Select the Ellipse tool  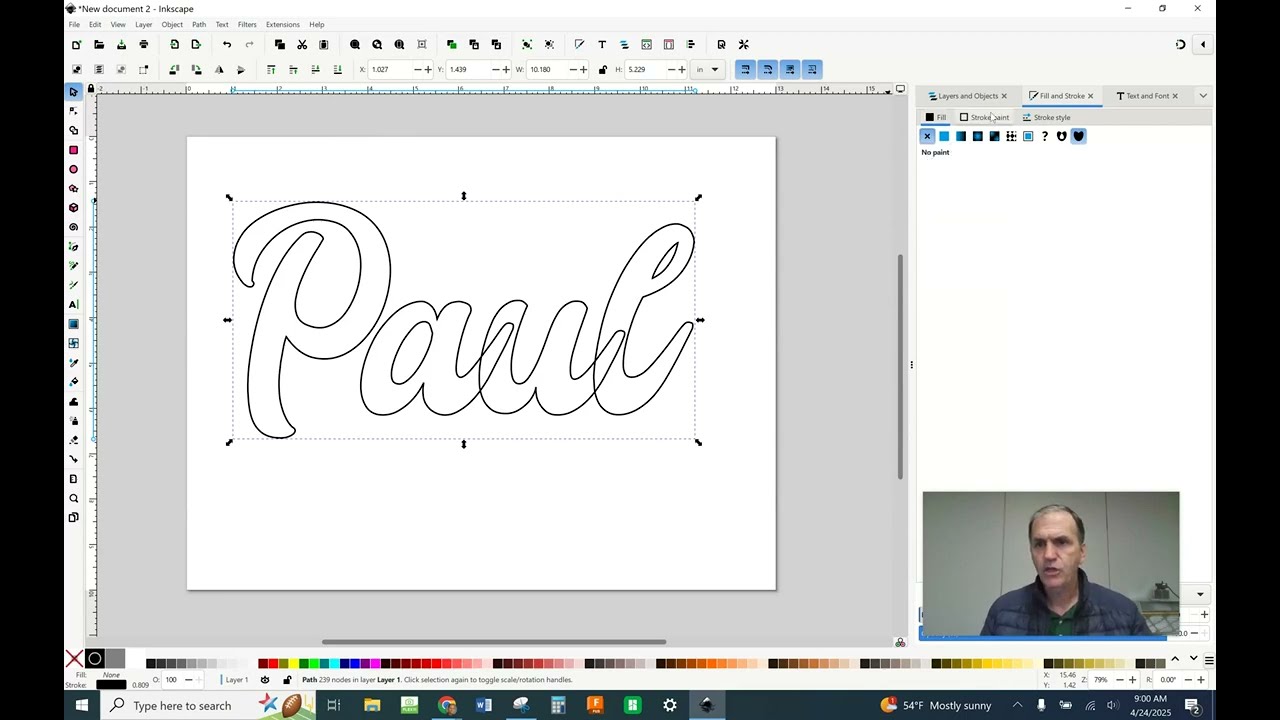coord(73,169)
